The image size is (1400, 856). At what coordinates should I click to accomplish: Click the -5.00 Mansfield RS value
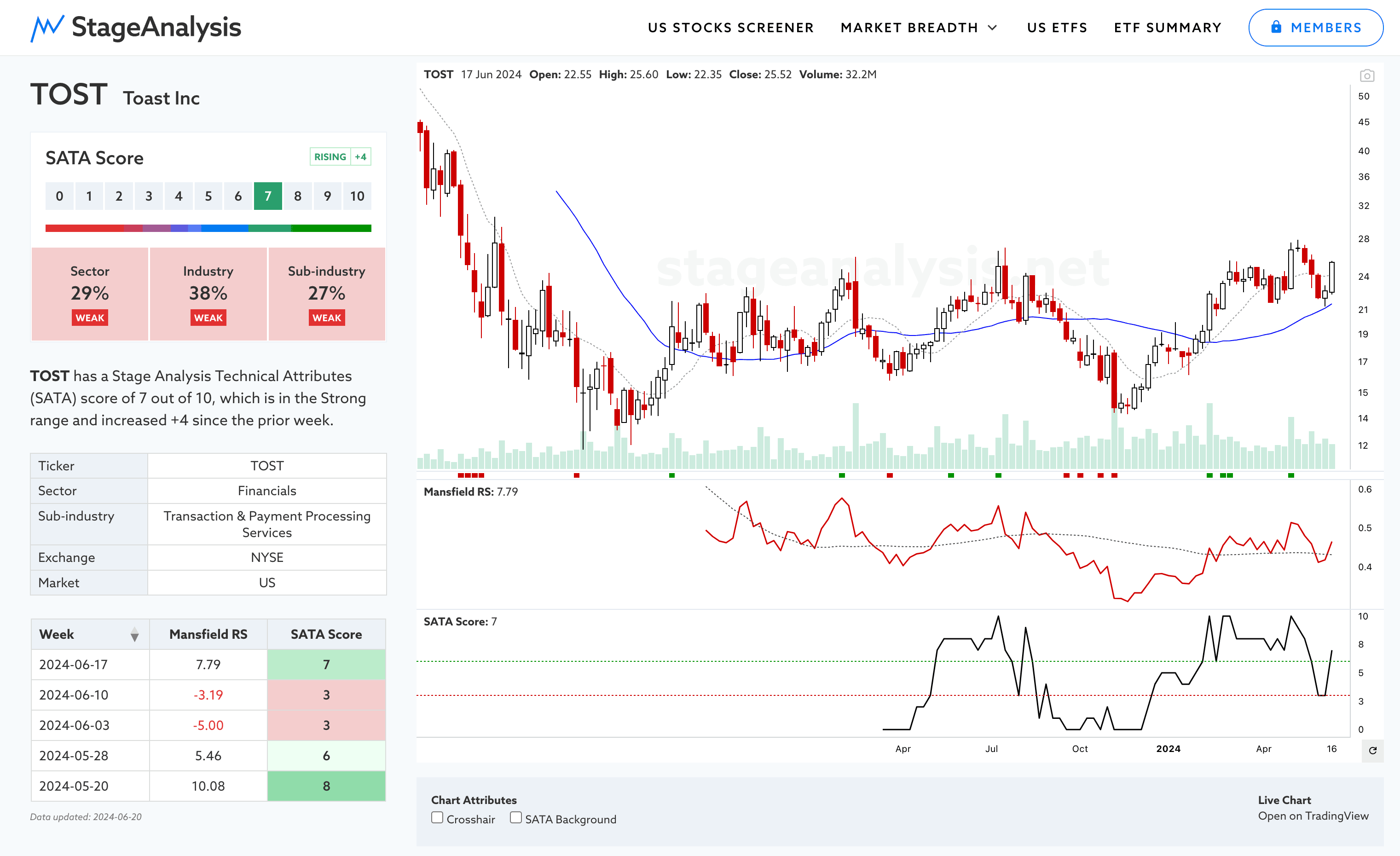pyautogui.click(x=208, y=725)
